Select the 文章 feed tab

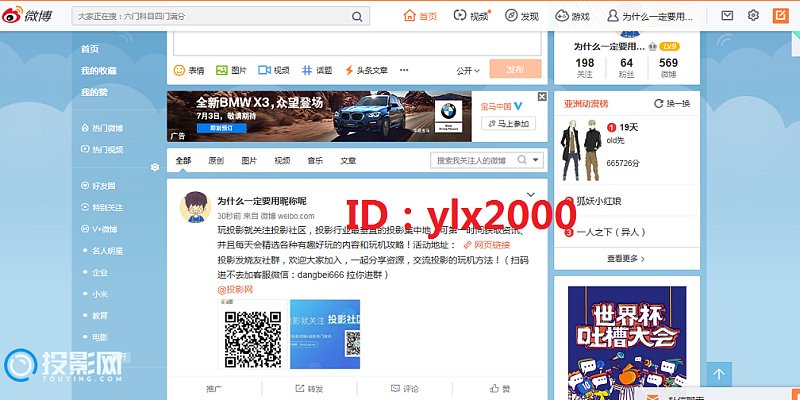coord(348,160)
